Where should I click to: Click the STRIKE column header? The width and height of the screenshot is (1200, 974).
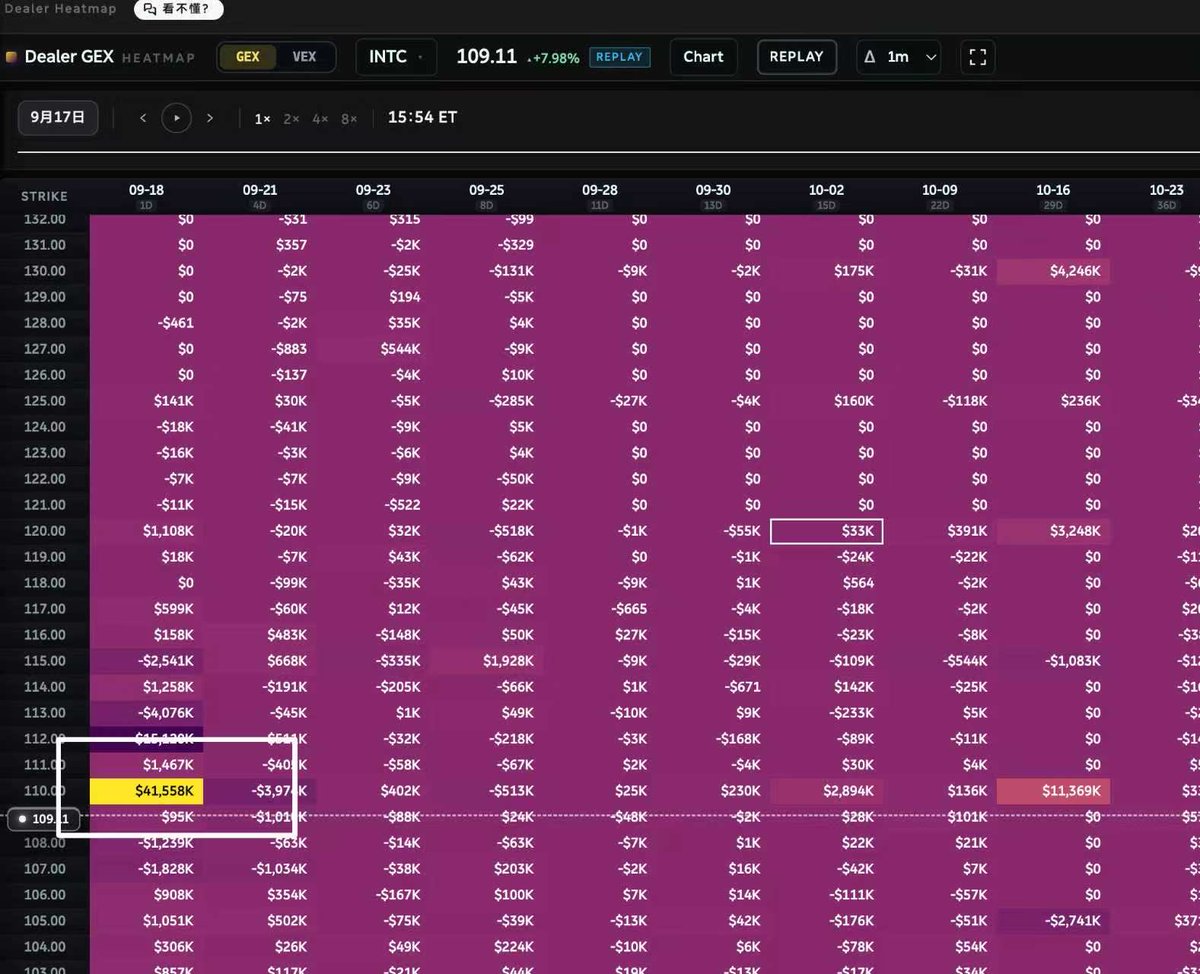(44, 196)
